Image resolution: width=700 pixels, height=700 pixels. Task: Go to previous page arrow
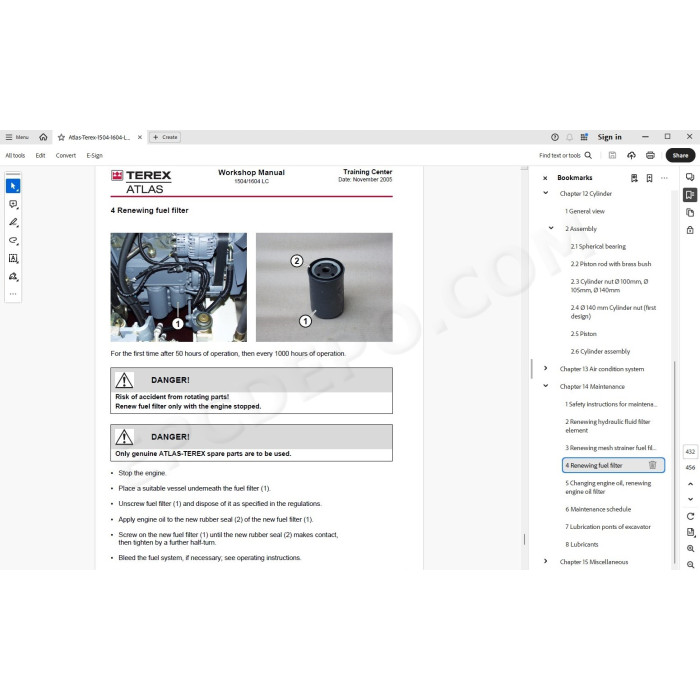[690, 484]
